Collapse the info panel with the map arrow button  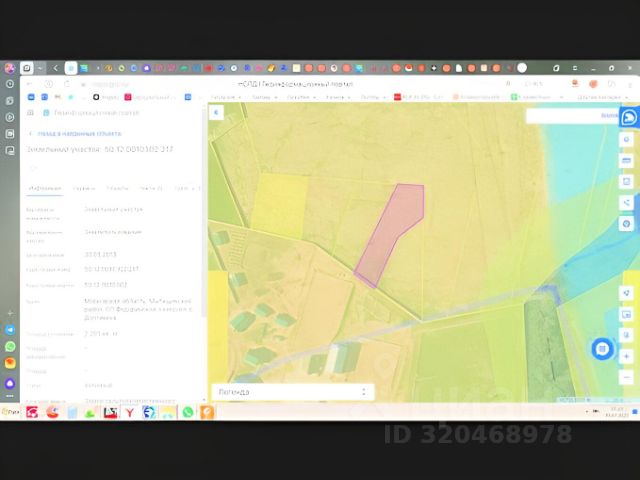coord(216,112)
